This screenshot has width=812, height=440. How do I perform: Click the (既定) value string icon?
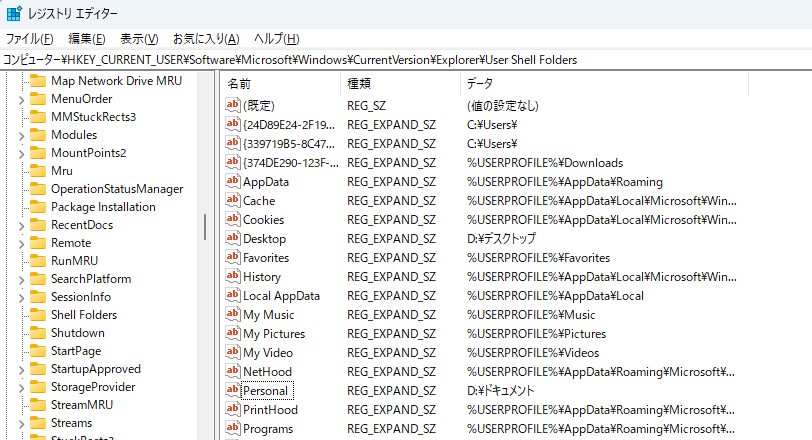click(233, 105)
